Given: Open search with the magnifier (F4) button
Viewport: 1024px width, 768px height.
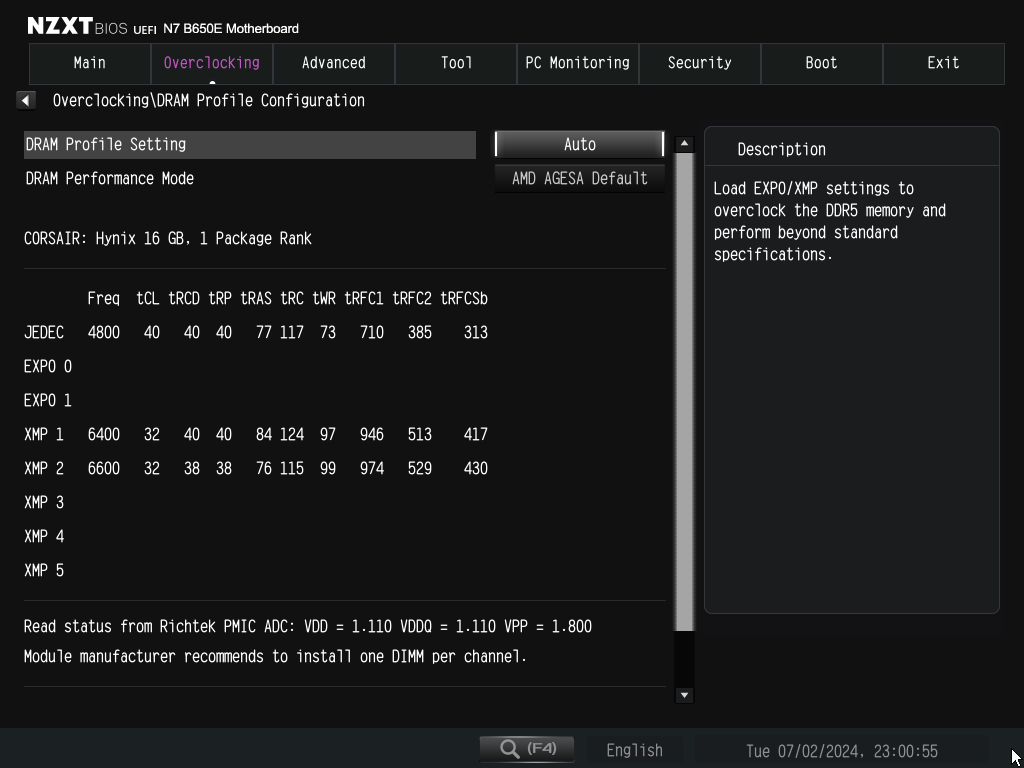Looking at the screenshot, I should [x=527, y=749].
